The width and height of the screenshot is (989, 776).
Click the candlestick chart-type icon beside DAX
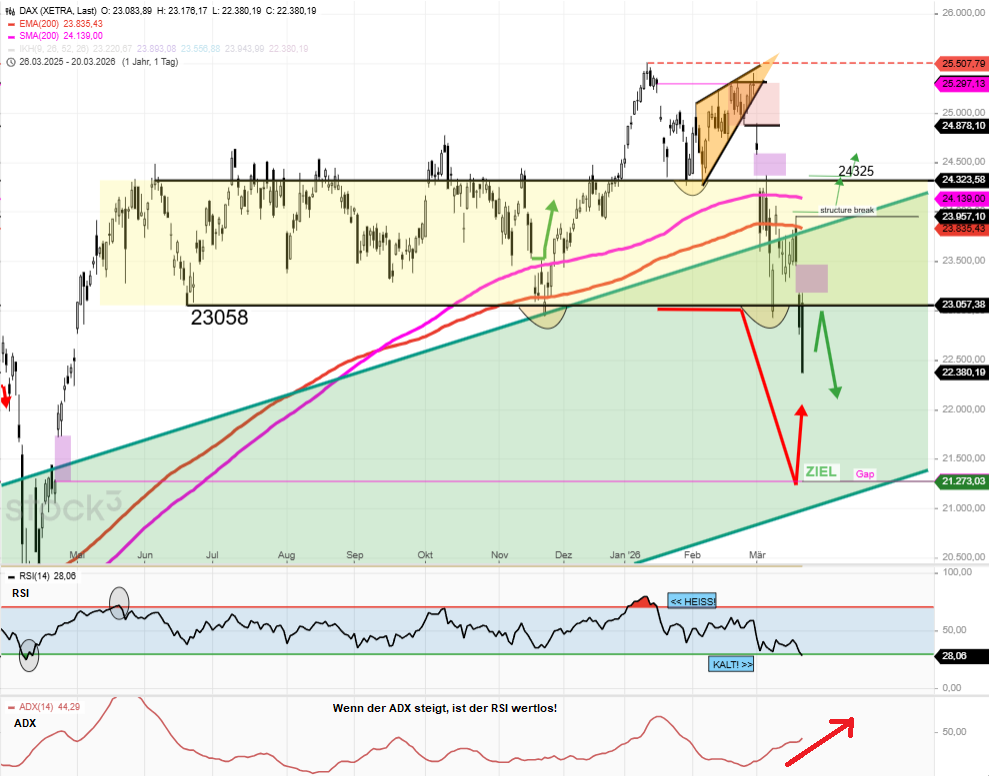10,9
